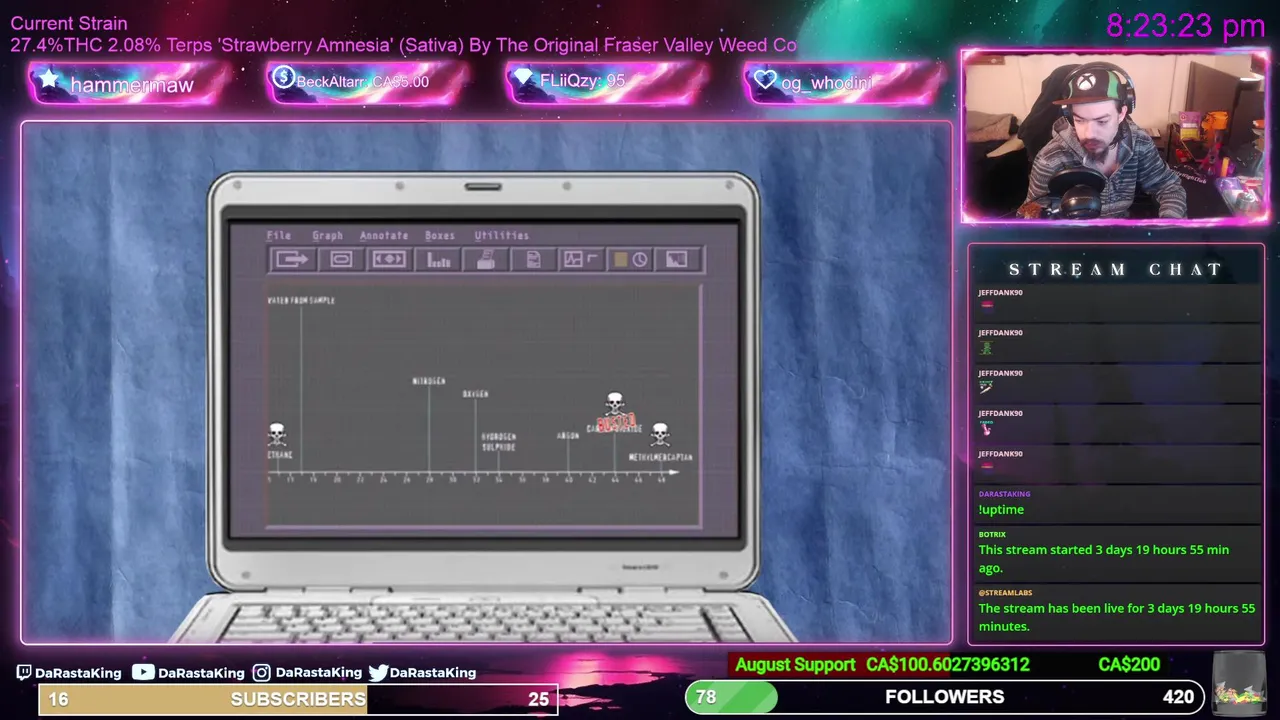The width and height of the screenshot is (1280, 720).
Task: Click the og_whodini latest follower label
Action: point(827,82)
